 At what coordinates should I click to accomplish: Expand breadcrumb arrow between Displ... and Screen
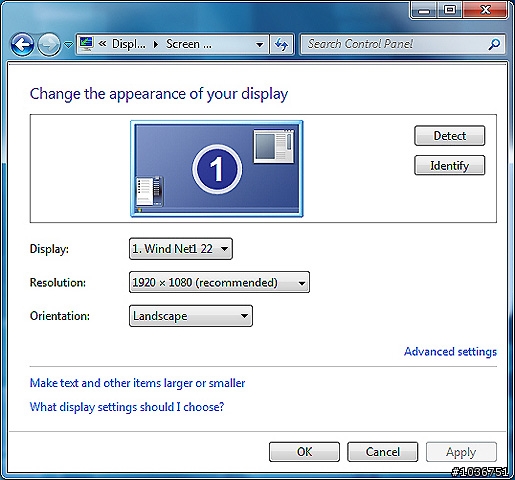click(x=156, y=44)
